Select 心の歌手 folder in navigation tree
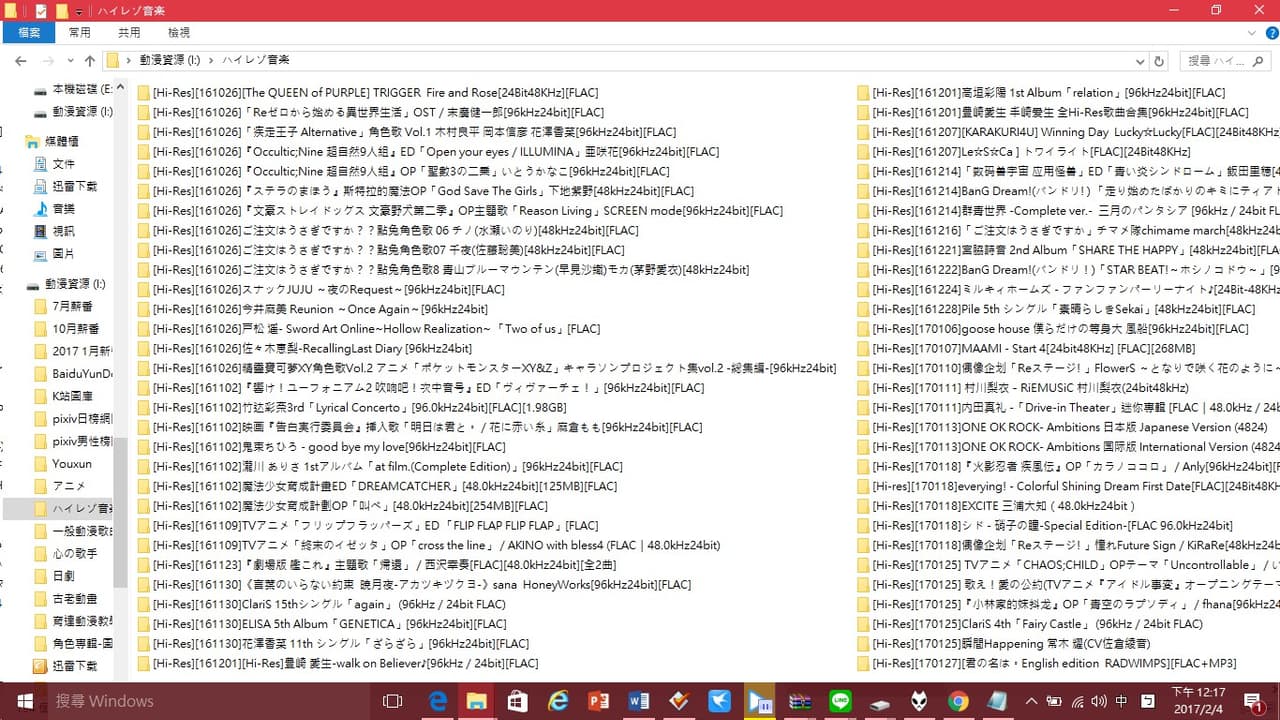 (x=73, y=554)
